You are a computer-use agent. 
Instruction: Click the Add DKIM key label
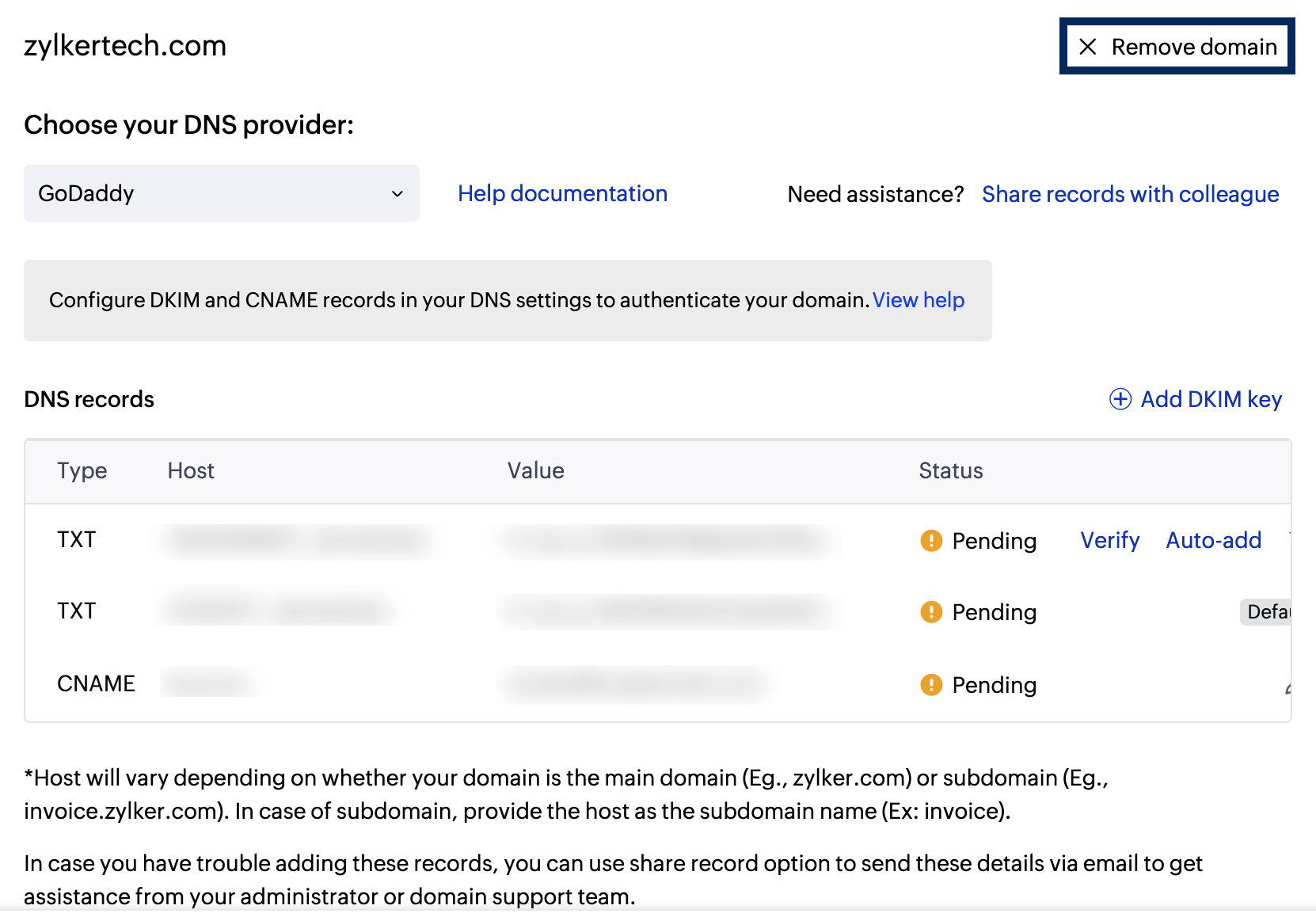coord(1212,399)
